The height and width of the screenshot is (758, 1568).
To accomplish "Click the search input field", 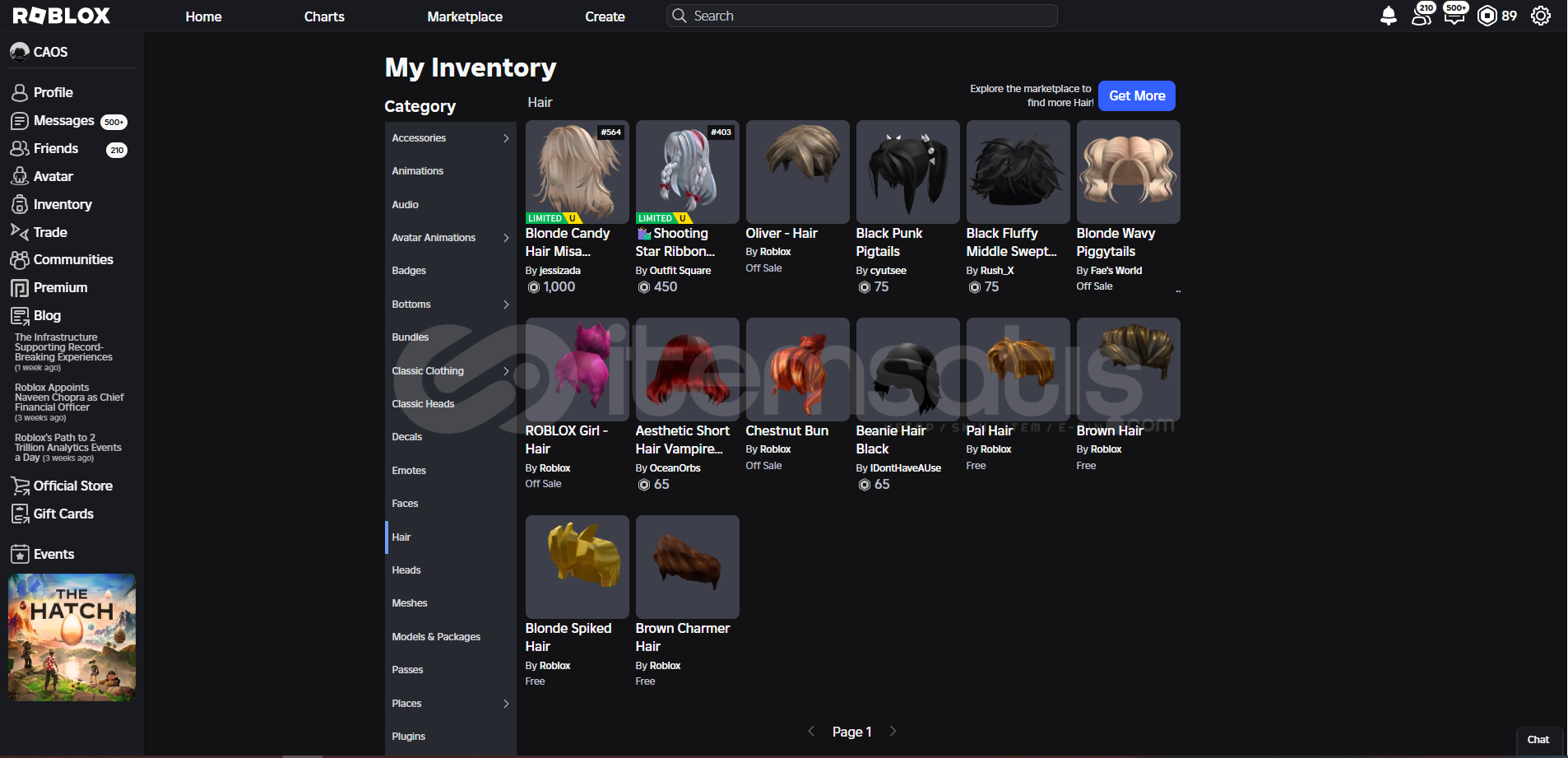I will [861, 16].
